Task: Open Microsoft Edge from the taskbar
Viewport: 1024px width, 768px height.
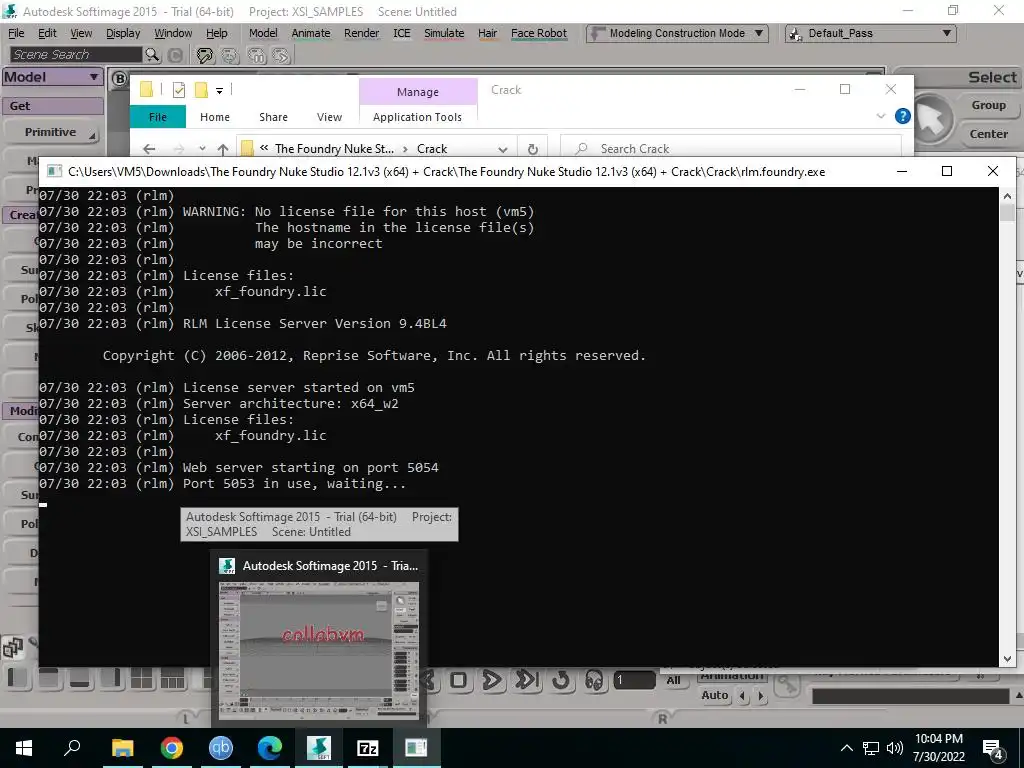Action: [x=270, y=748]
